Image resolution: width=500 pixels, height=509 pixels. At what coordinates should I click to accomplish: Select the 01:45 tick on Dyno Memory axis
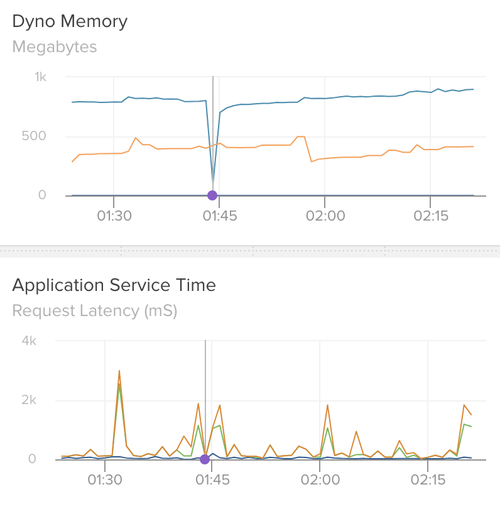(220, 216)
